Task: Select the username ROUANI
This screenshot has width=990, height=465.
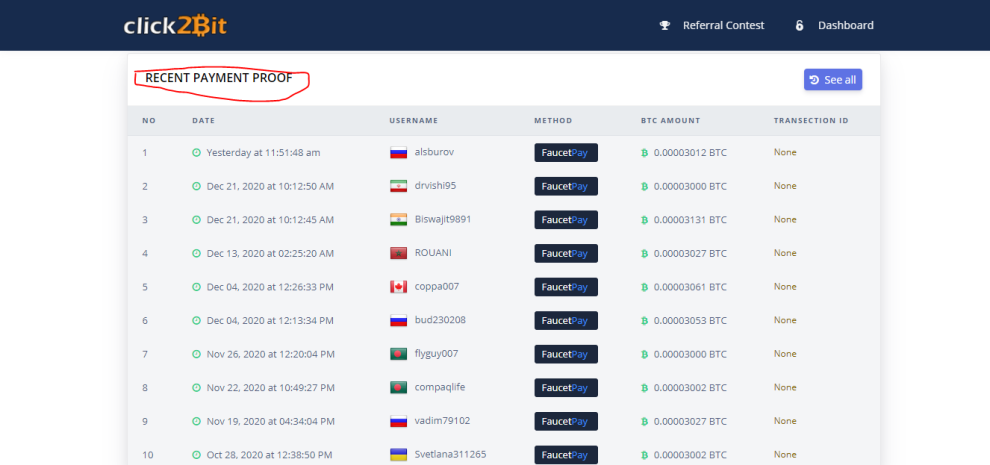Action: click(x=433, y=253)
